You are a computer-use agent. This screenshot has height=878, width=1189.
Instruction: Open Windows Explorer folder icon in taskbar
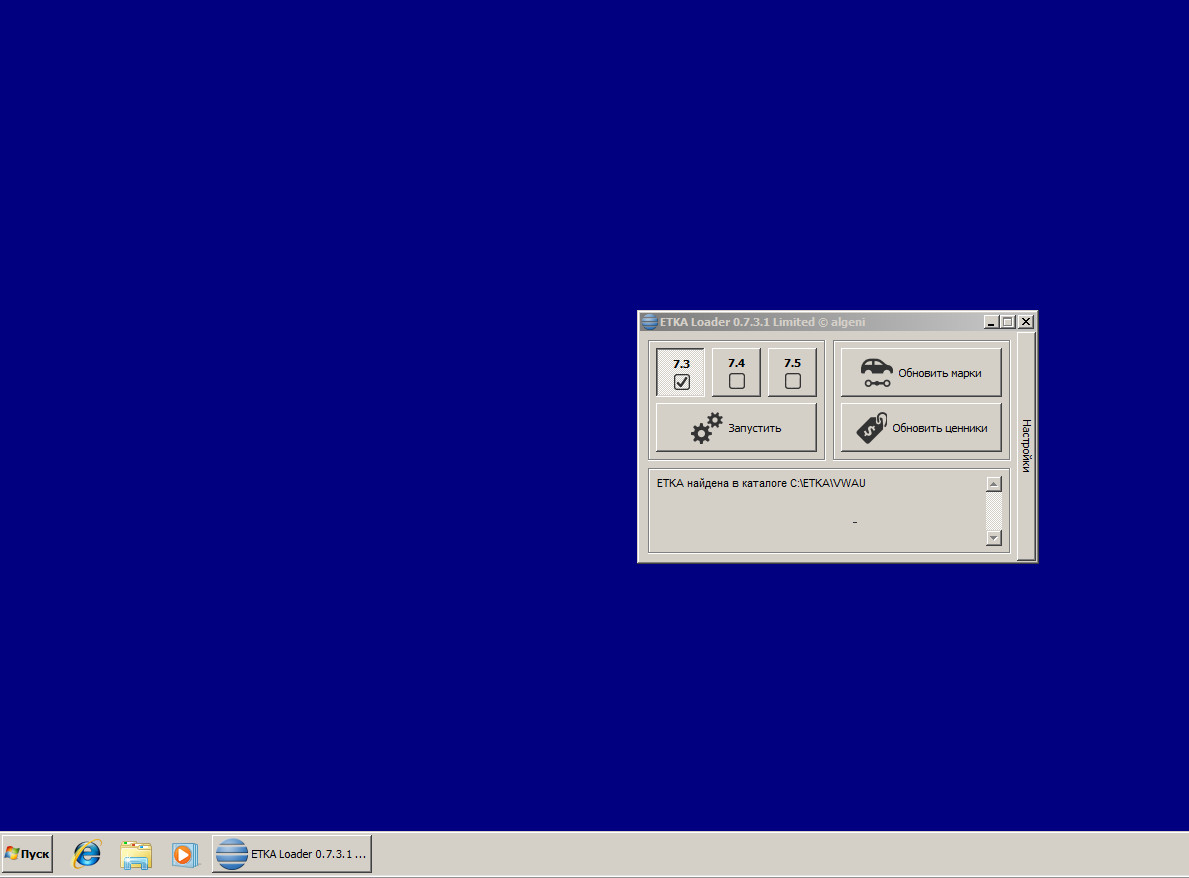tap(135, 854)
